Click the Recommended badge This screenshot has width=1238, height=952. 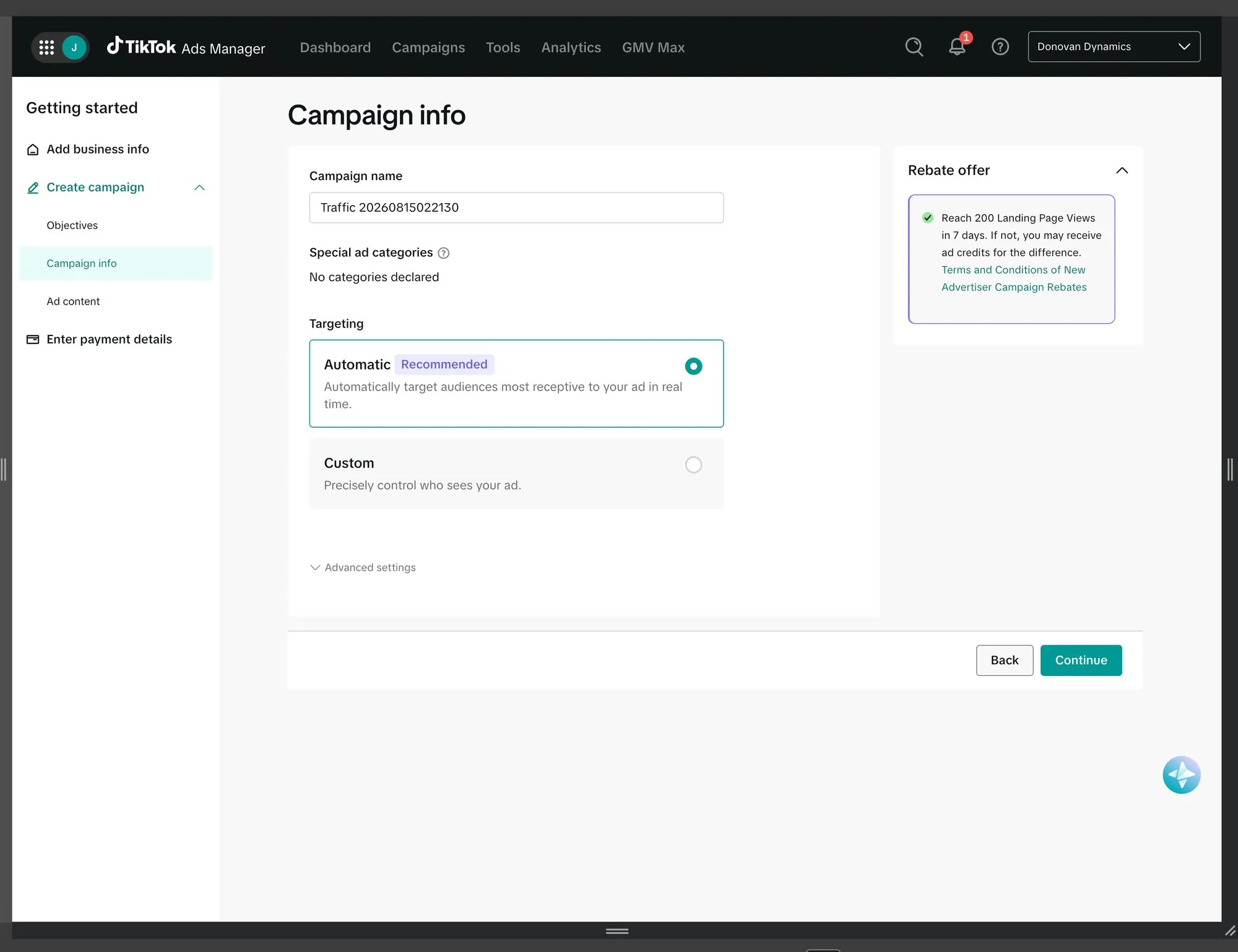pyautogui.click(x=444, y=365)
